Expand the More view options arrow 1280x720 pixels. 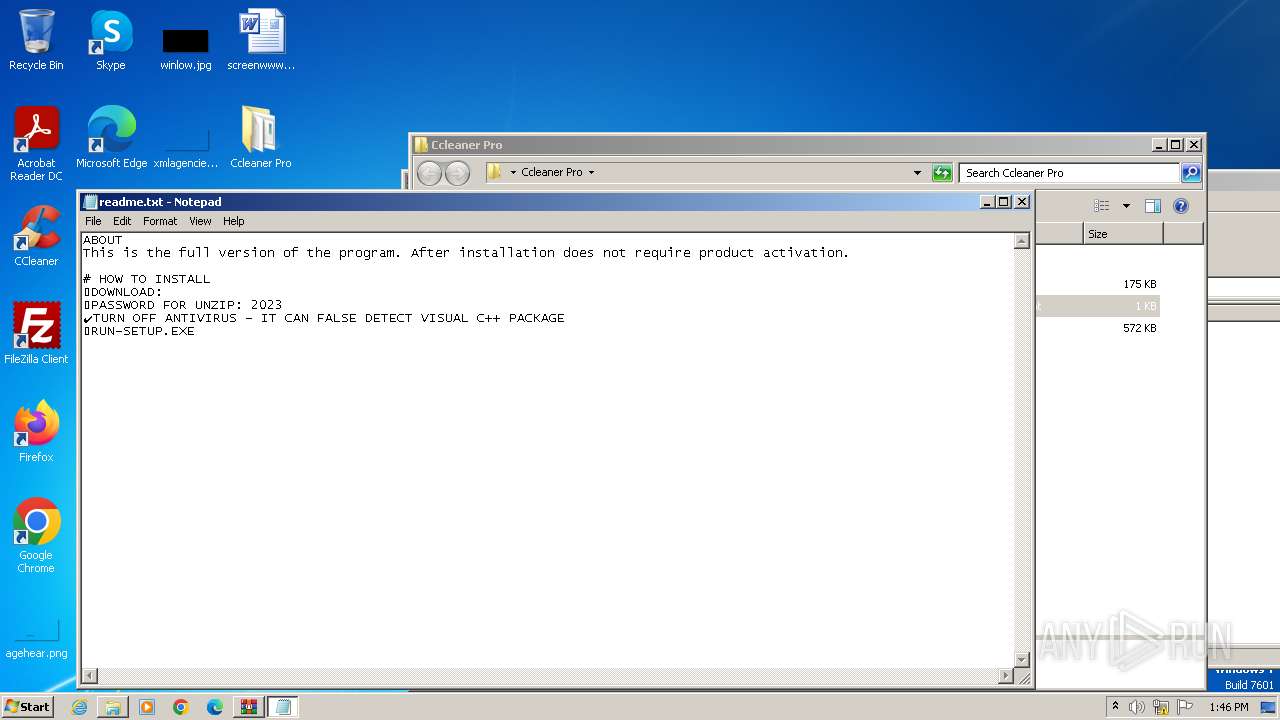[x=1126, y=206]
